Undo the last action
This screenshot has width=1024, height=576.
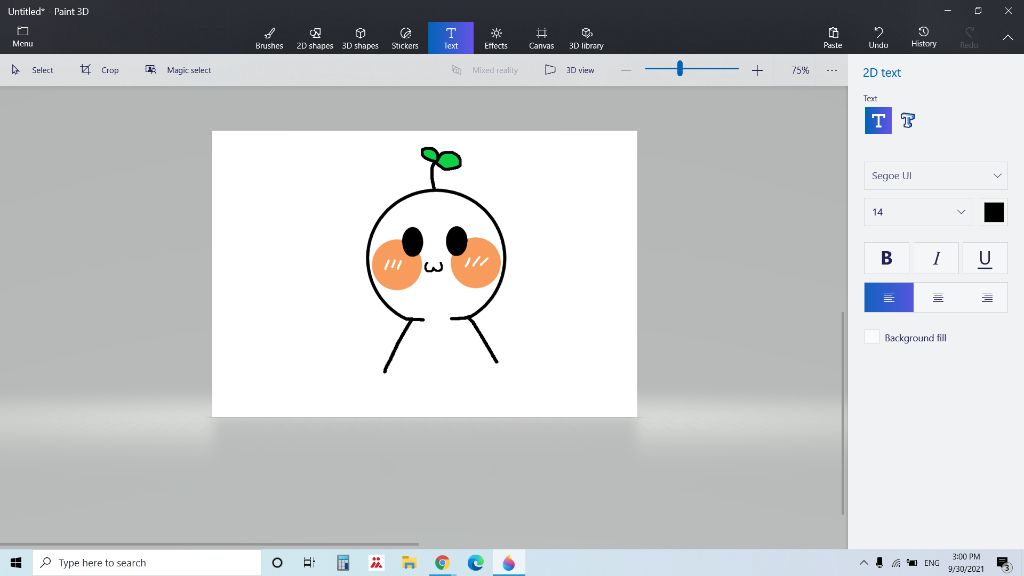coord(878,38)
